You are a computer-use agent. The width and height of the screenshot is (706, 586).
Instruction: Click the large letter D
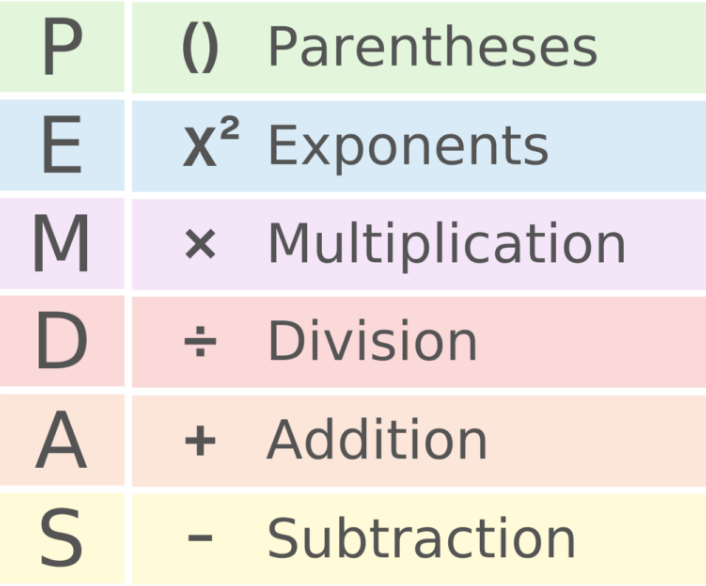tap(62, 343)
